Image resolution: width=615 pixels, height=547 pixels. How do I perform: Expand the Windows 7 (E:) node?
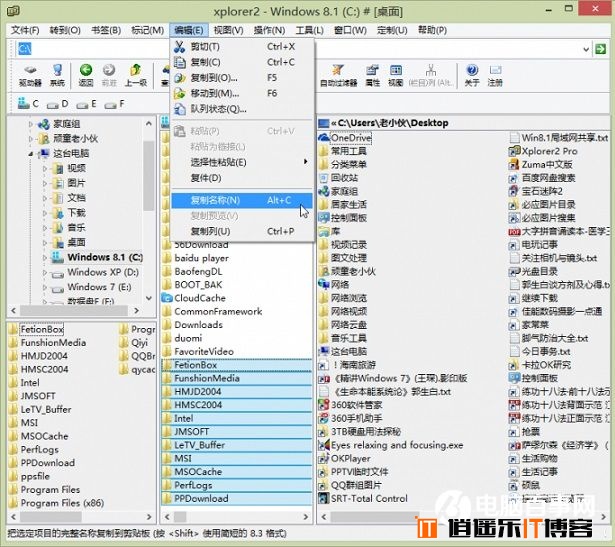point(45,287)
